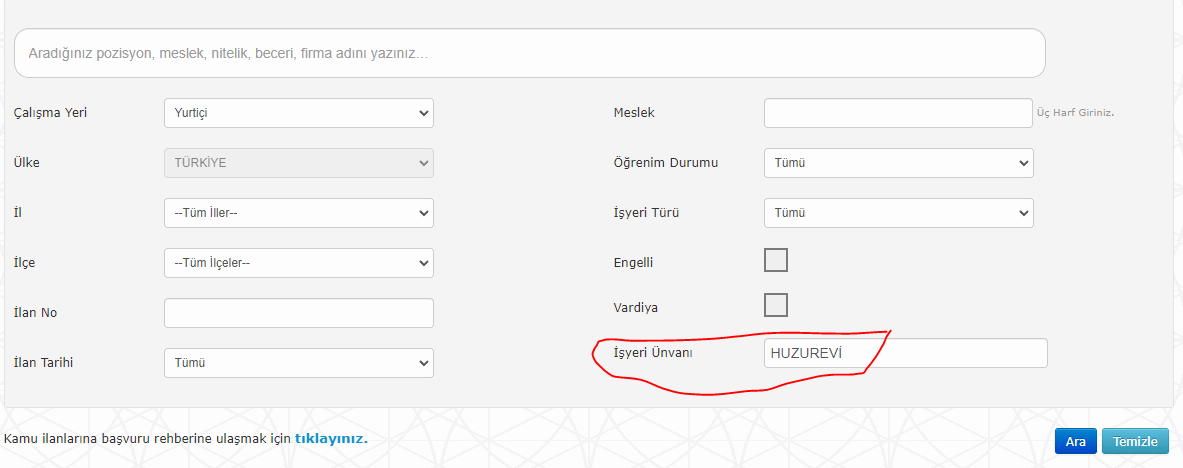Open the İlan Tarihi dropdown
The height and width of the screenshot is (468, 1183).
(299, 363)
